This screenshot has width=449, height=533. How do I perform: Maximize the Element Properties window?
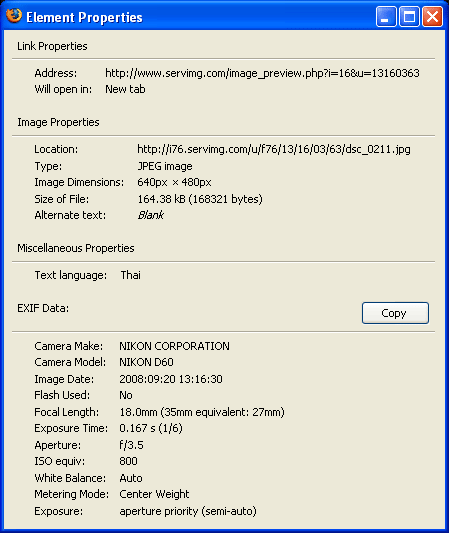point(409,16)
